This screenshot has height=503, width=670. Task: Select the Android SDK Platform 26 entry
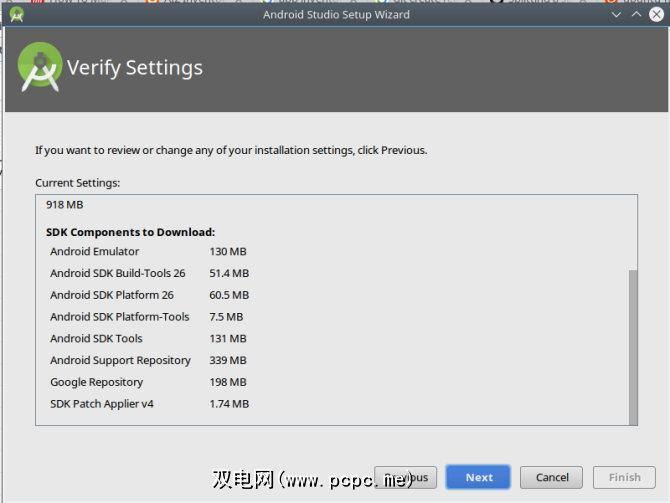coord(112,295)
